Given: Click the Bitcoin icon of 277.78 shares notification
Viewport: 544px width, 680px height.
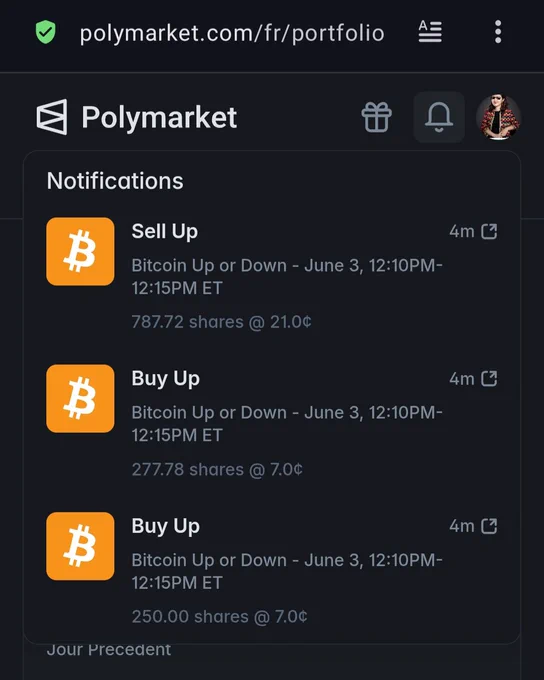Looking at the screenshot, I should click(x=80, y=399).
